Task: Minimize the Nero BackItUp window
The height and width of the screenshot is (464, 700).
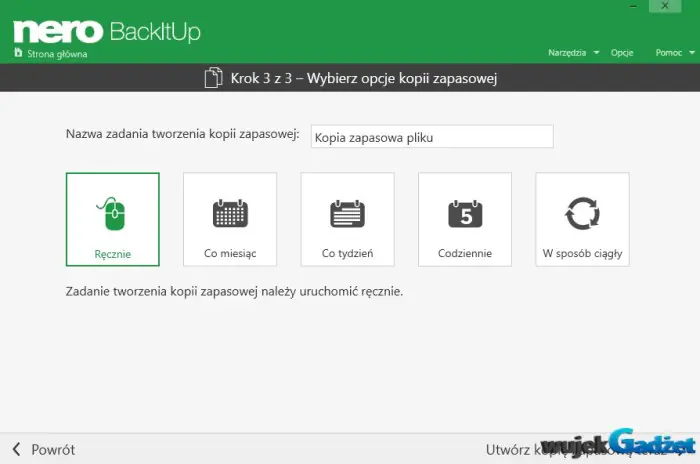Action: [x=633, y=6]
